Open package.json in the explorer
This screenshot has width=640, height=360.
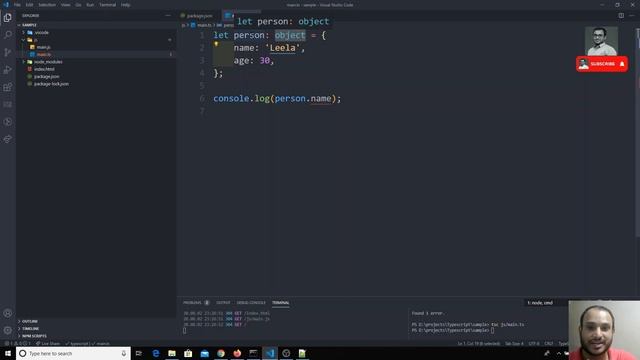(47, 76)
